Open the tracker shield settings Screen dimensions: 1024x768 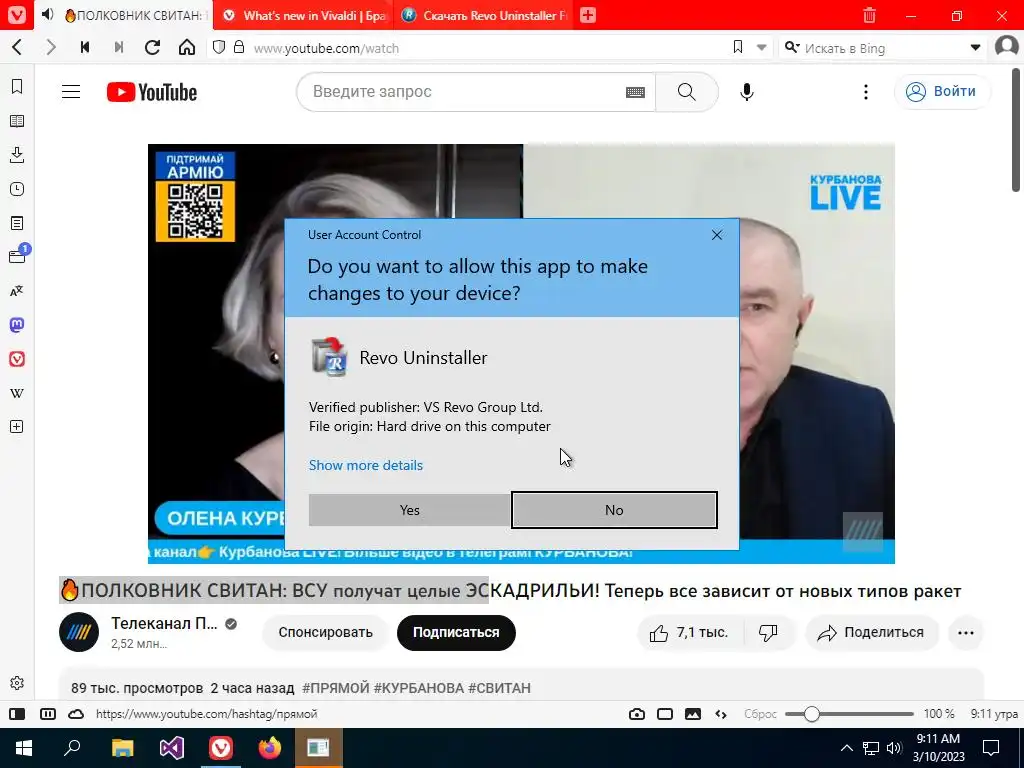pos(219,48)
